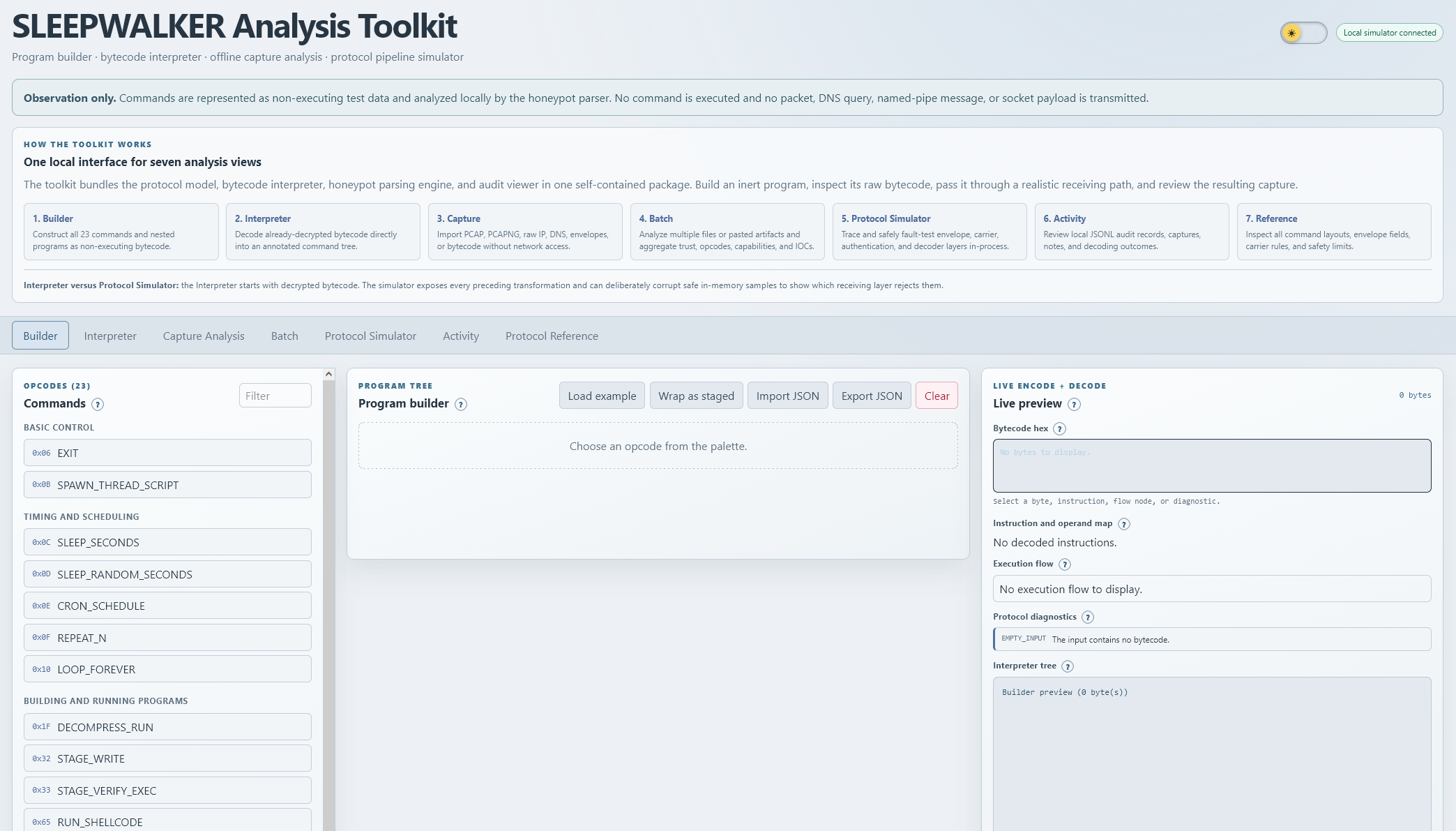
Task: Add the SPAWN_THREAD_SCRIPT opcode
Action: (x=167, y=485)
